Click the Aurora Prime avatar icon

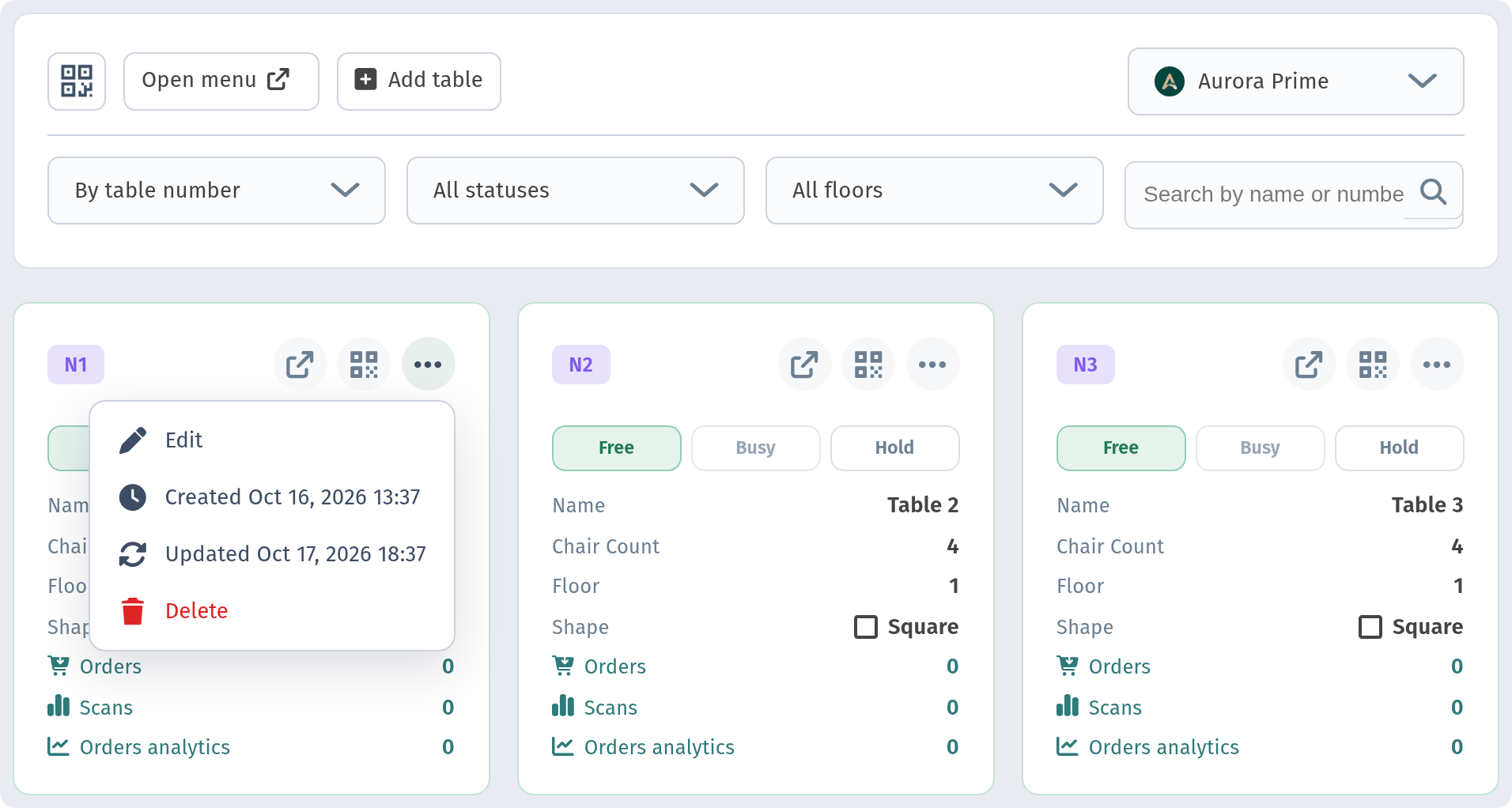1170,81
